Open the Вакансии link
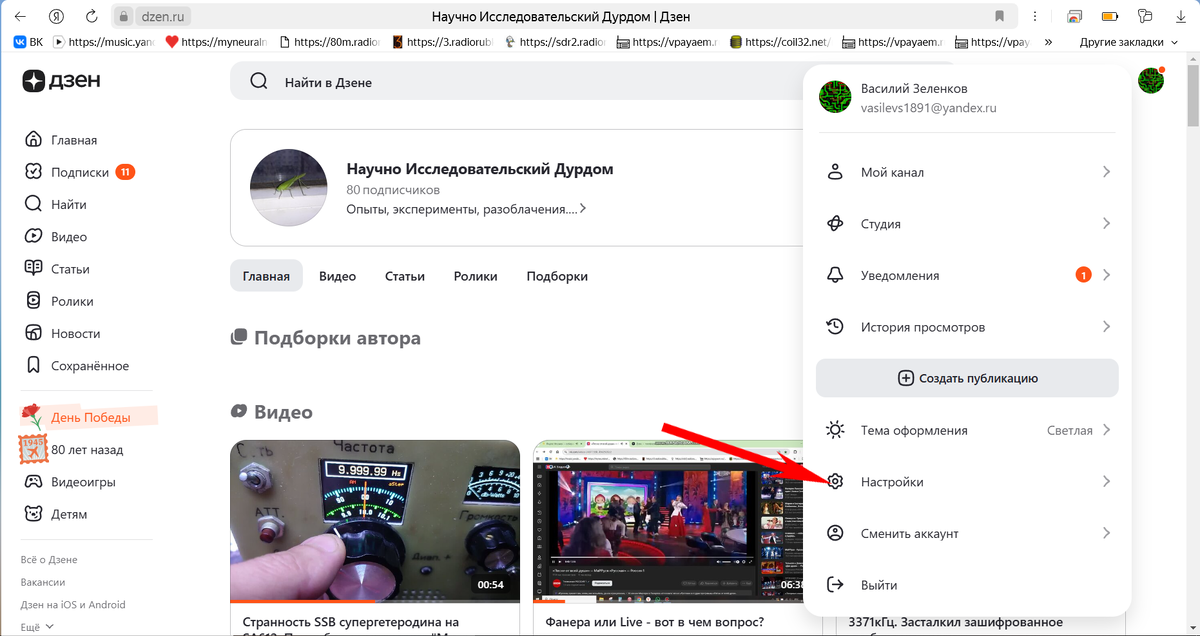Screen dimensions: 1200x636 pos(43,582)
